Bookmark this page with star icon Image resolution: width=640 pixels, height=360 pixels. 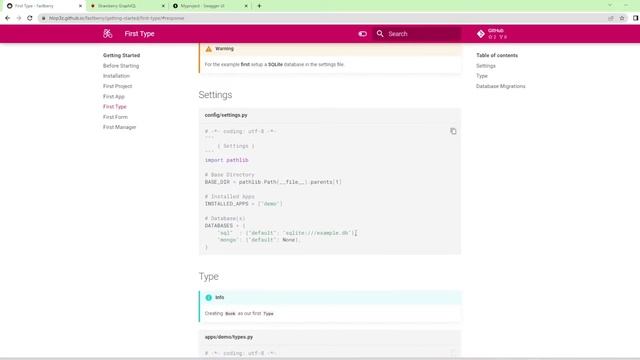622,18
